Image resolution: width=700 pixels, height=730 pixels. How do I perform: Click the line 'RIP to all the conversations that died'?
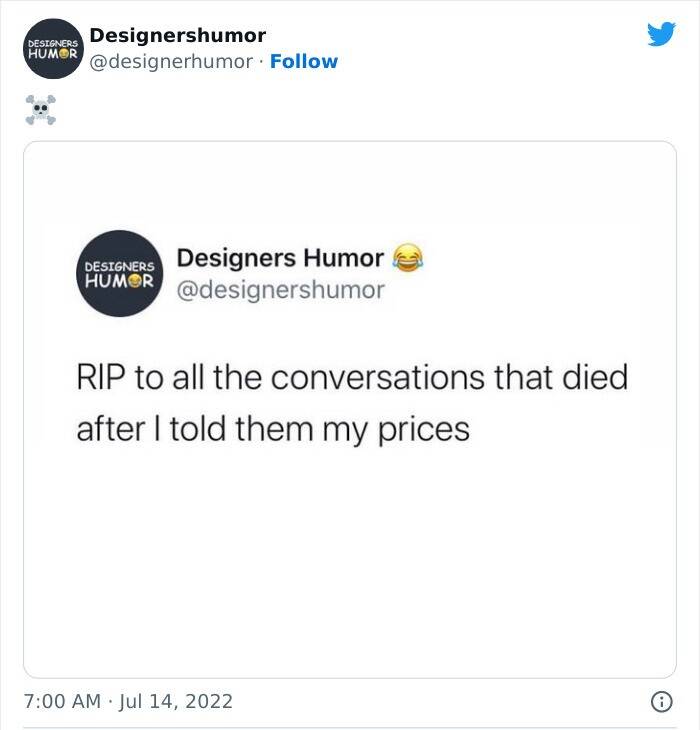pyautogui.click(x=352, y=379)
